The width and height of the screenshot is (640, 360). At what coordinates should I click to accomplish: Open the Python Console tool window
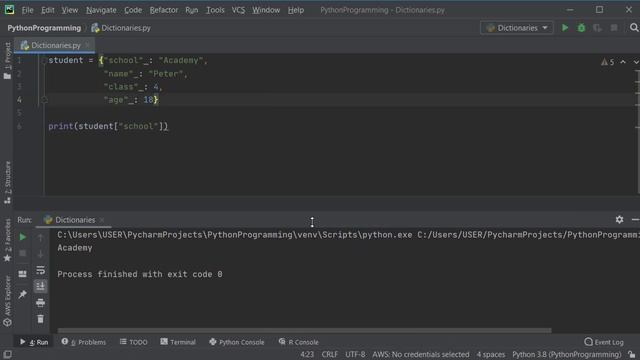[x=237, y=342]
